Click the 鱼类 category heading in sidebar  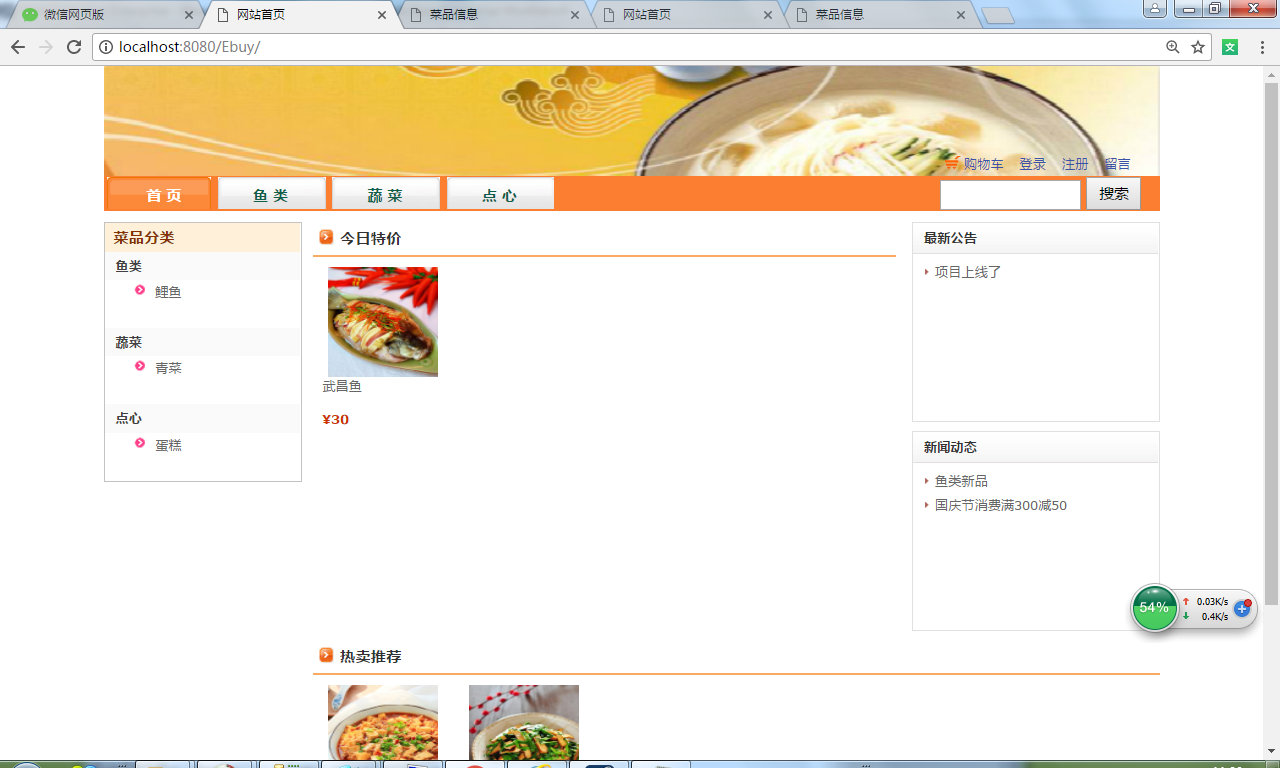(129, 266)
